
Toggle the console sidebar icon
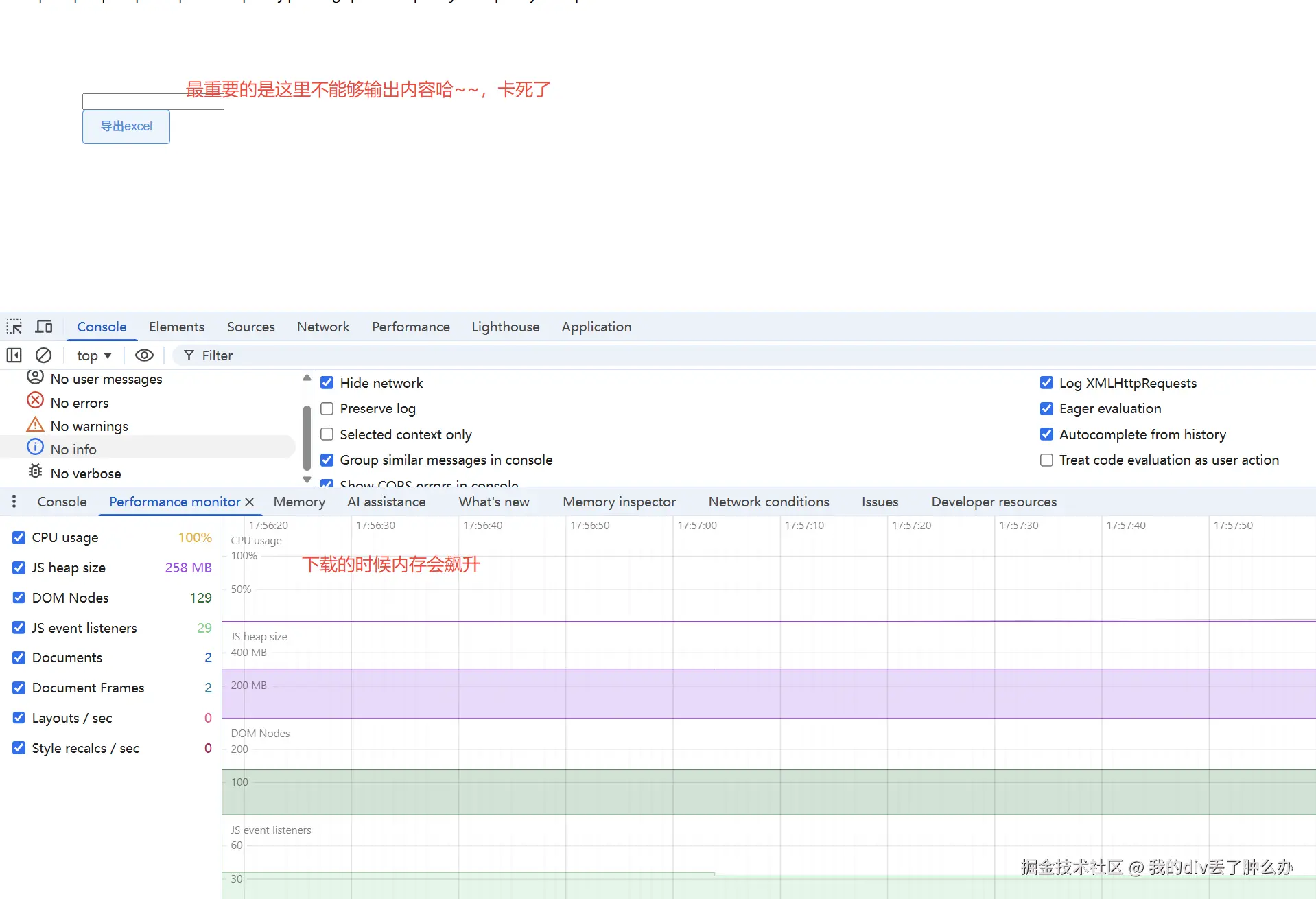pos(14,355)
